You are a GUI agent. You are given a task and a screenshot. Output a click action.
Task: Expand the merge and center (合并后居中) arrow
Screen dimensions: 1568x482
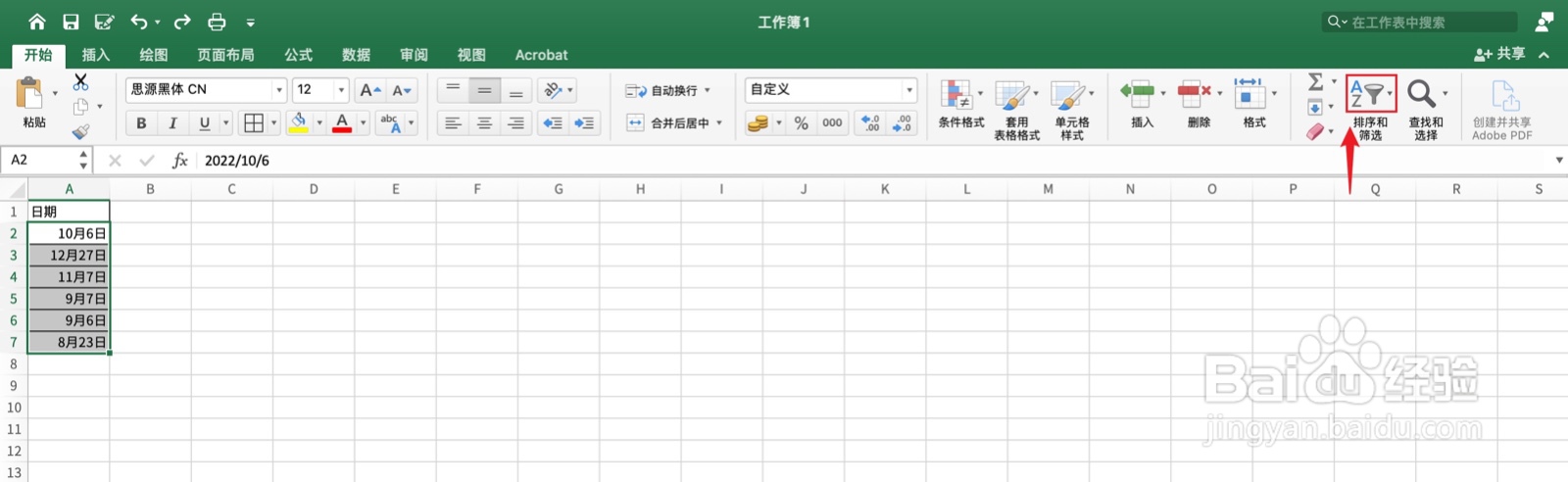coord(719,122)
